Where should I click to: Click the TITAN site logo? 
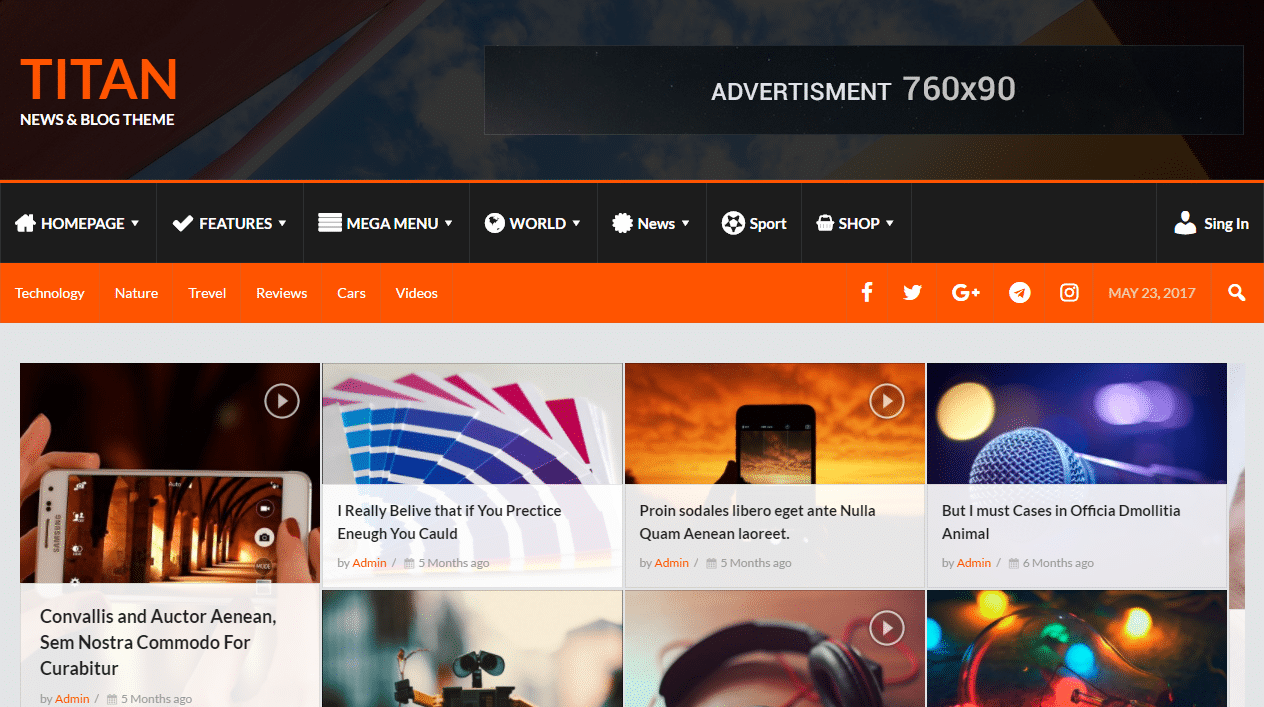pyautogui.click(x=98, y=79)
